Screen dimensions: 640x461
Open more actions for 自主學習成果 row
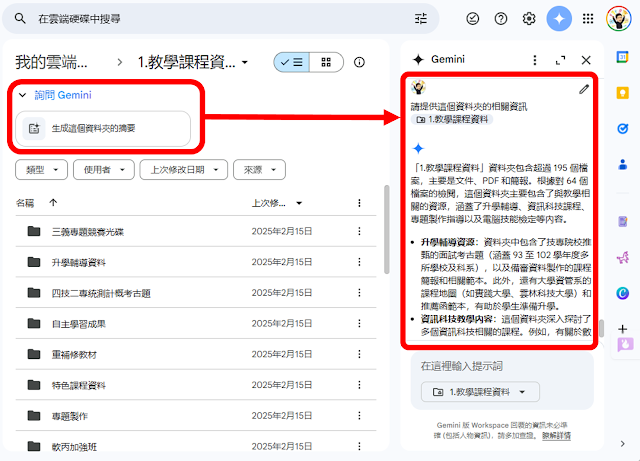pyautogui.click(x=359, y=323)
